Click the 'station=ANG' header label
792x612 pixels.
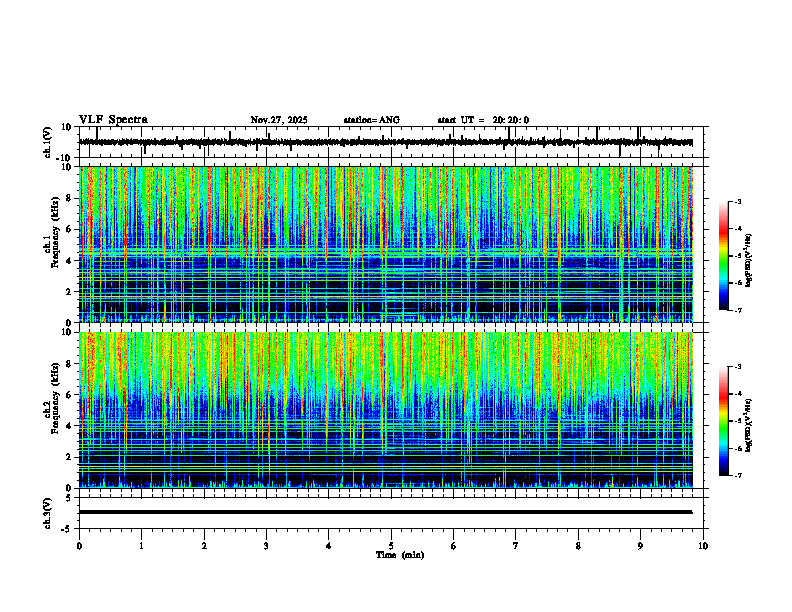[372, 120]
